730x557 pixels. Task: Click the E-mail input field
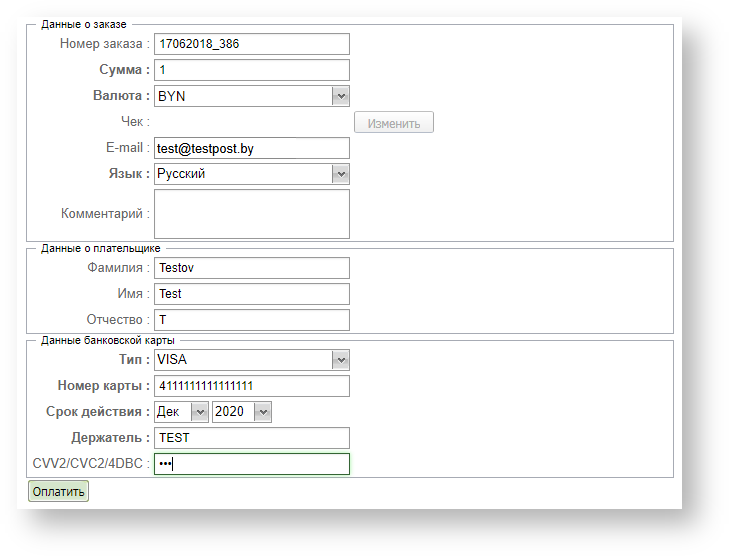[x=251, y=148]
